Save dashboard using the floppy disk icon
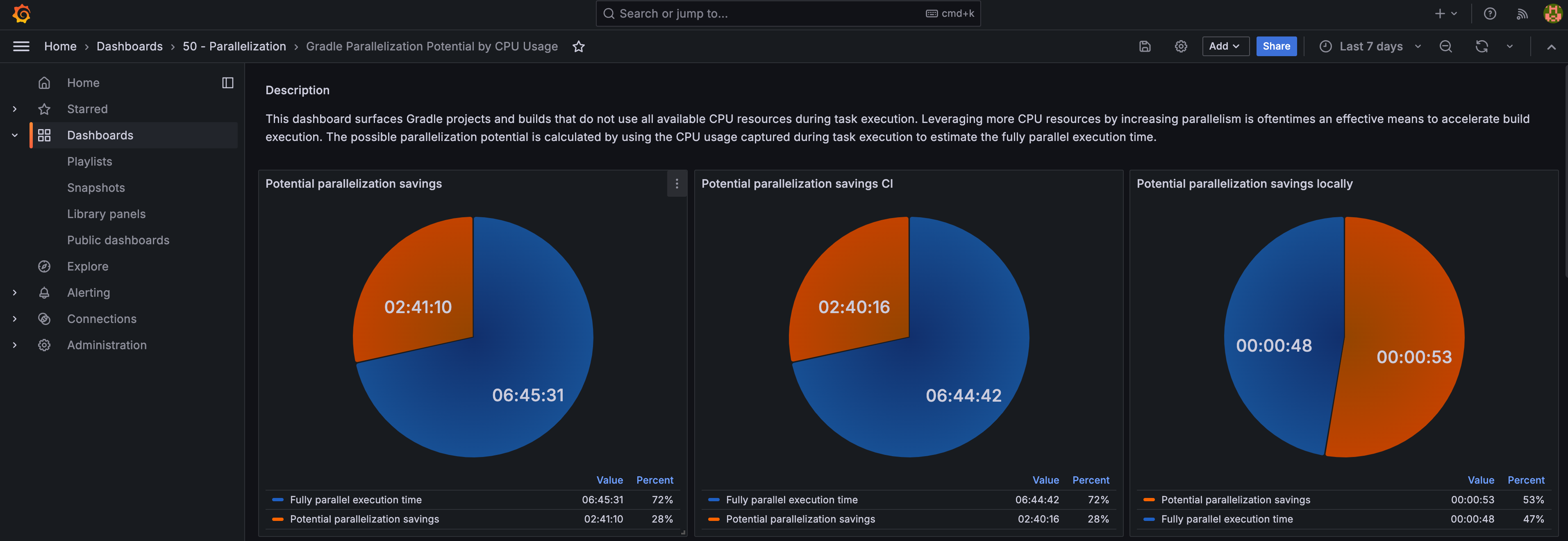1568x541 pixels. click(1144, 46)
